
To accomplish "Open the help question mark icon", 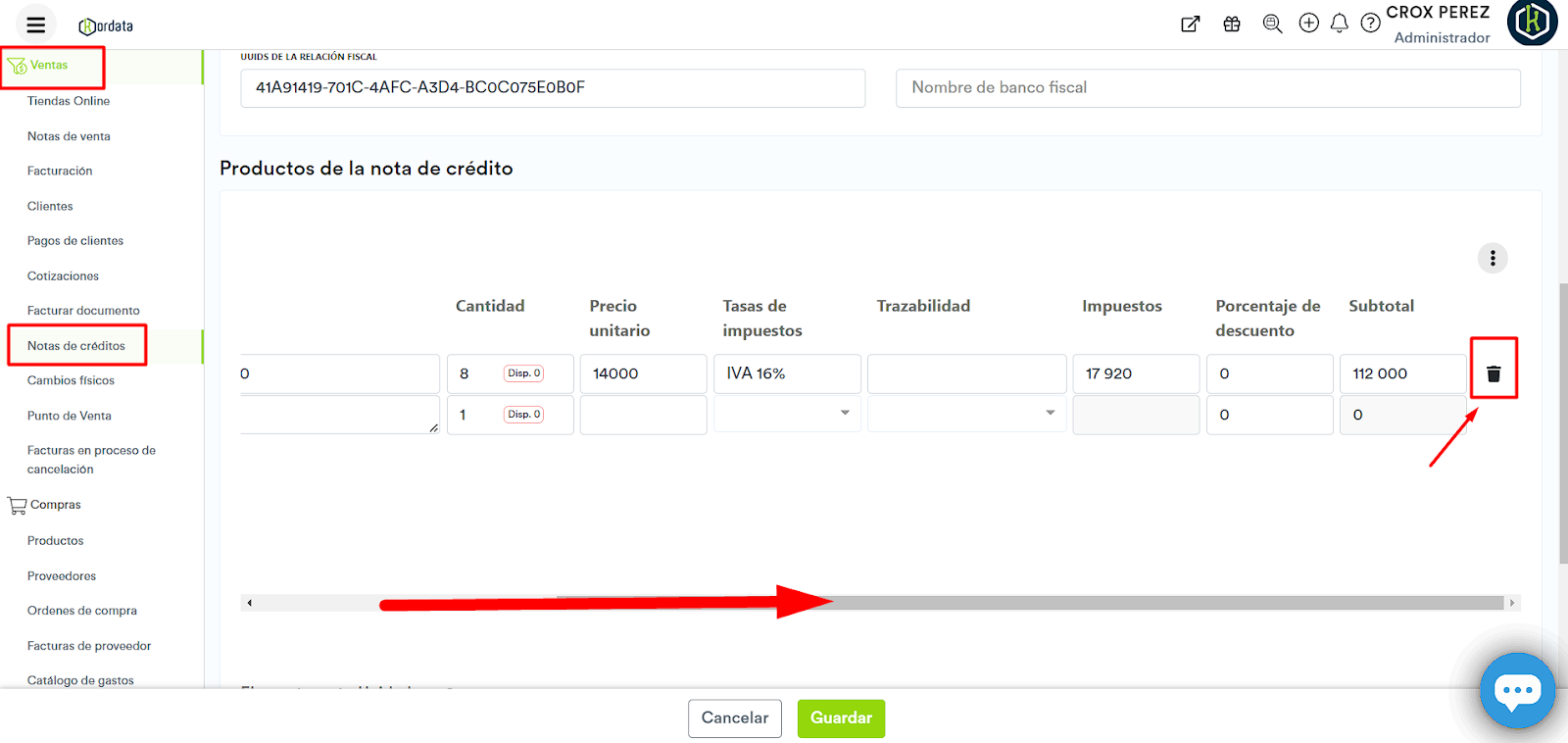I will 1370,25.
